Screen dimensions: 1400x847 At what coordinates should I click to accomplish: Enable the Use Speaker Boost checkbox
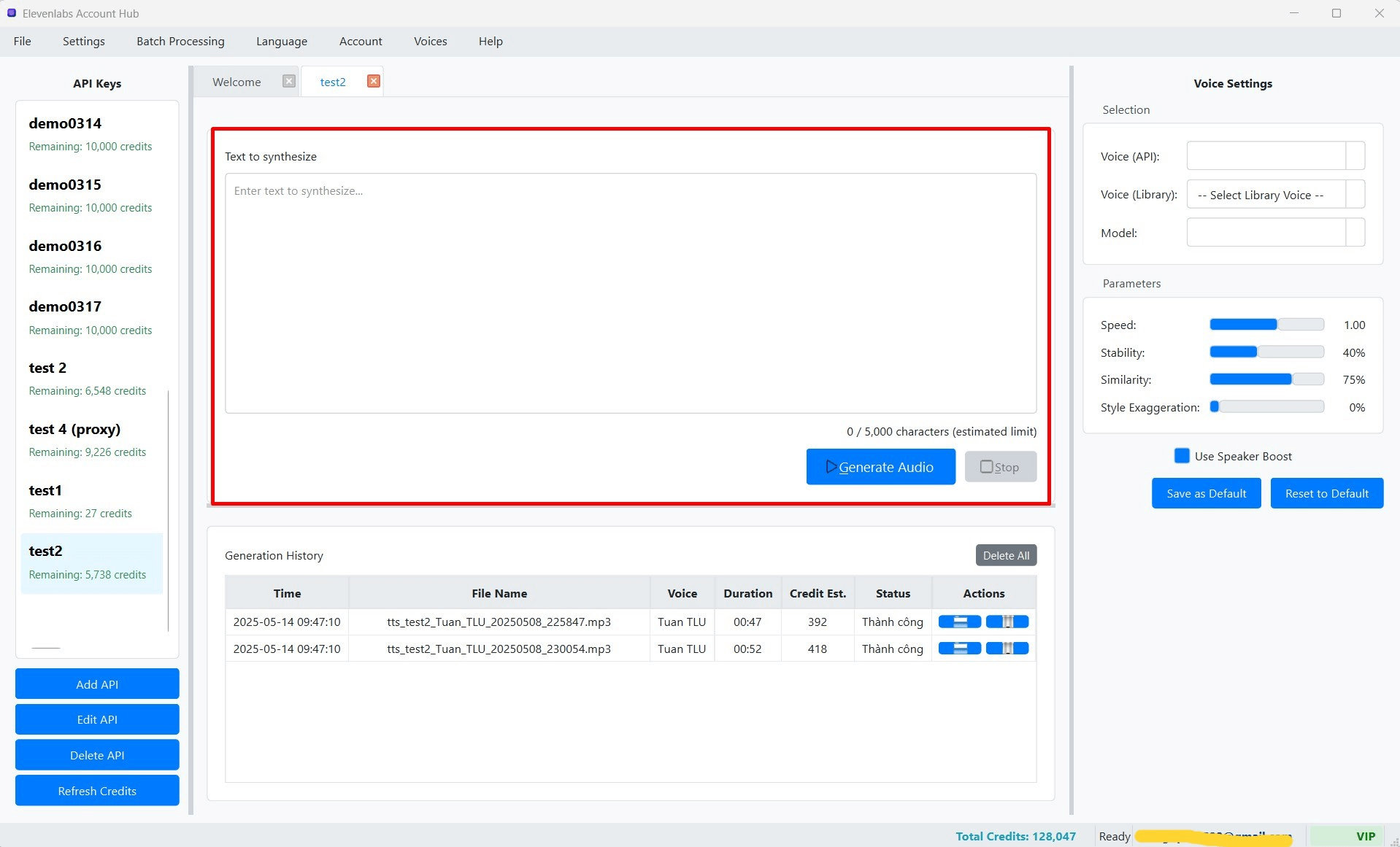1182,456
